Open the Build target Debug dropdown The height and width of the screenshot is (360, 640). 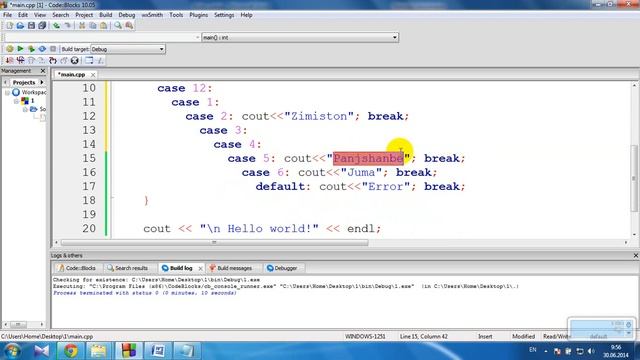click(127, 49)
